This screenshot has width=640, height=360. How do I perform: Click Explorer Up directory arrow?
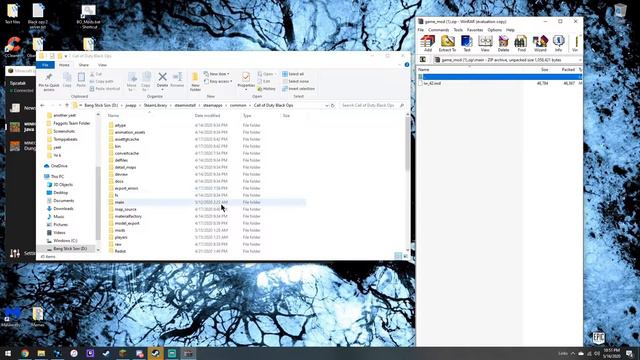[x=67, y=105]
